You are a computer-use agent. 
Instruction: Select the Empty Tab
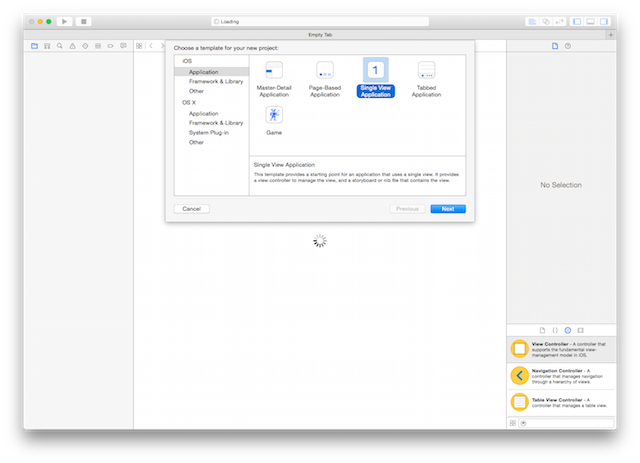320,35
